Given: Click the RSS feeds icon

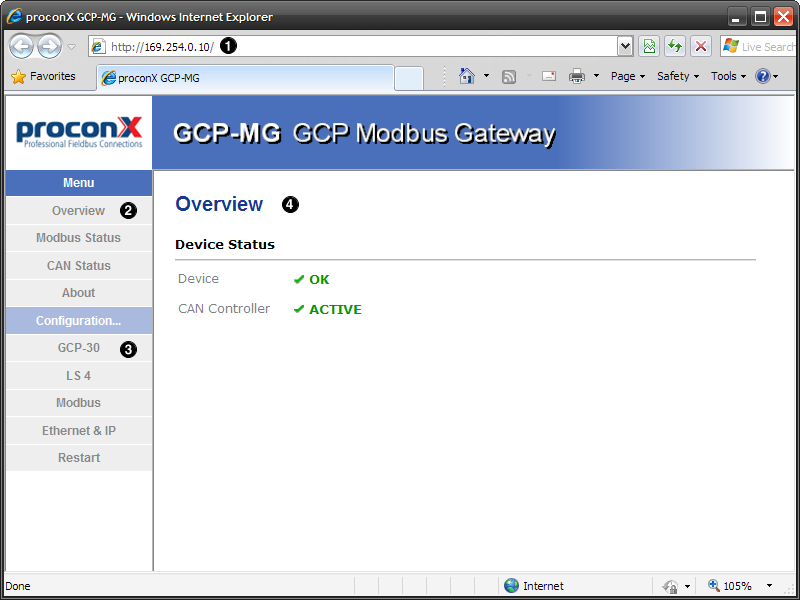Looking at the screenshot, I should tap(509, 77).
